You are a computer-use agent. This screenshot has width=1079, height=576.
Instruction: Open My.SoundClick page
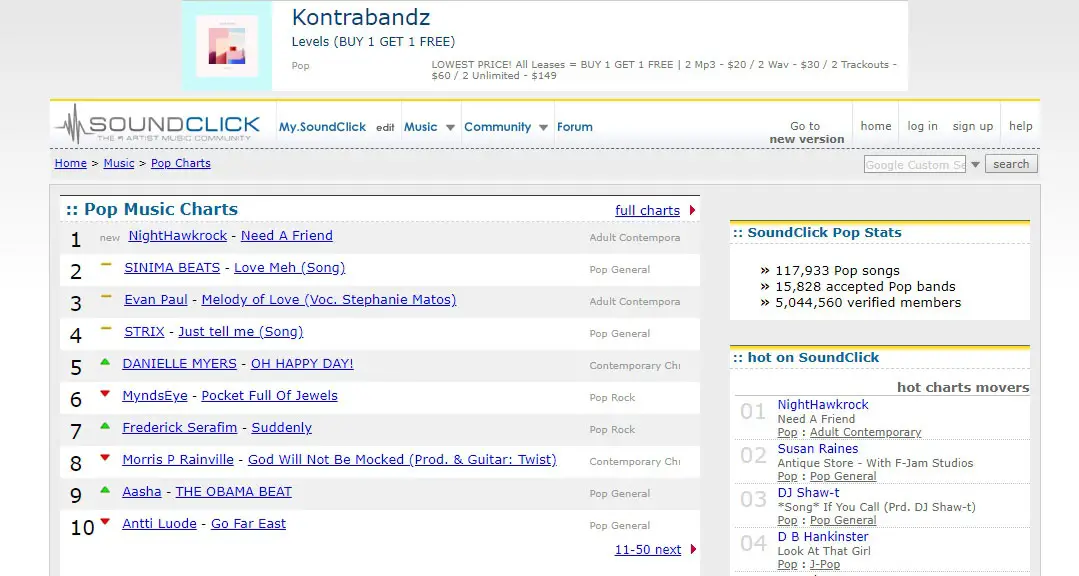(x=322, y=127)
